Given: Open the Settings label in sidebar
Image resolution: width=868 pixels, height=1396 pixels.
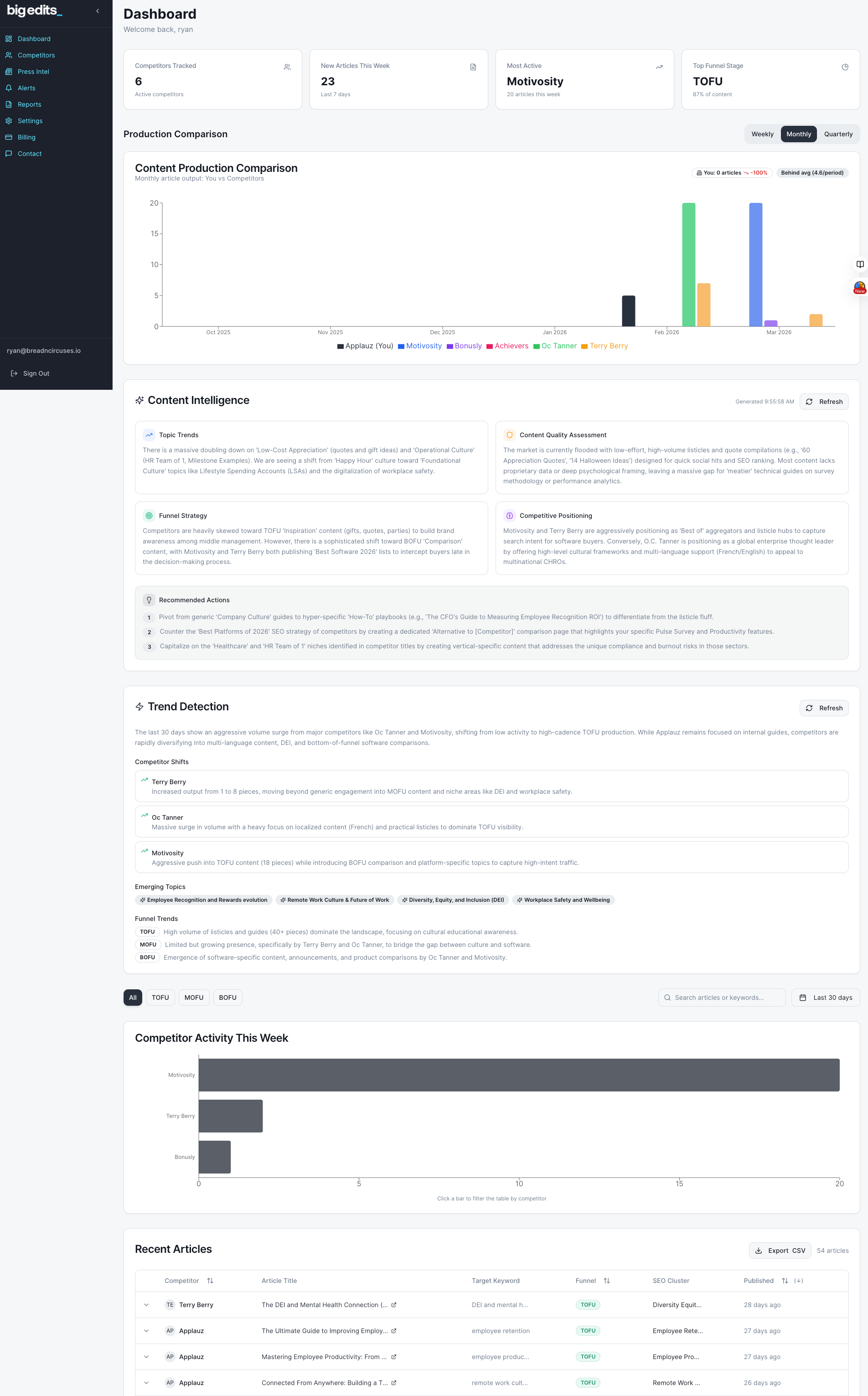Looking at the screenshot, I should coord(30,120).
